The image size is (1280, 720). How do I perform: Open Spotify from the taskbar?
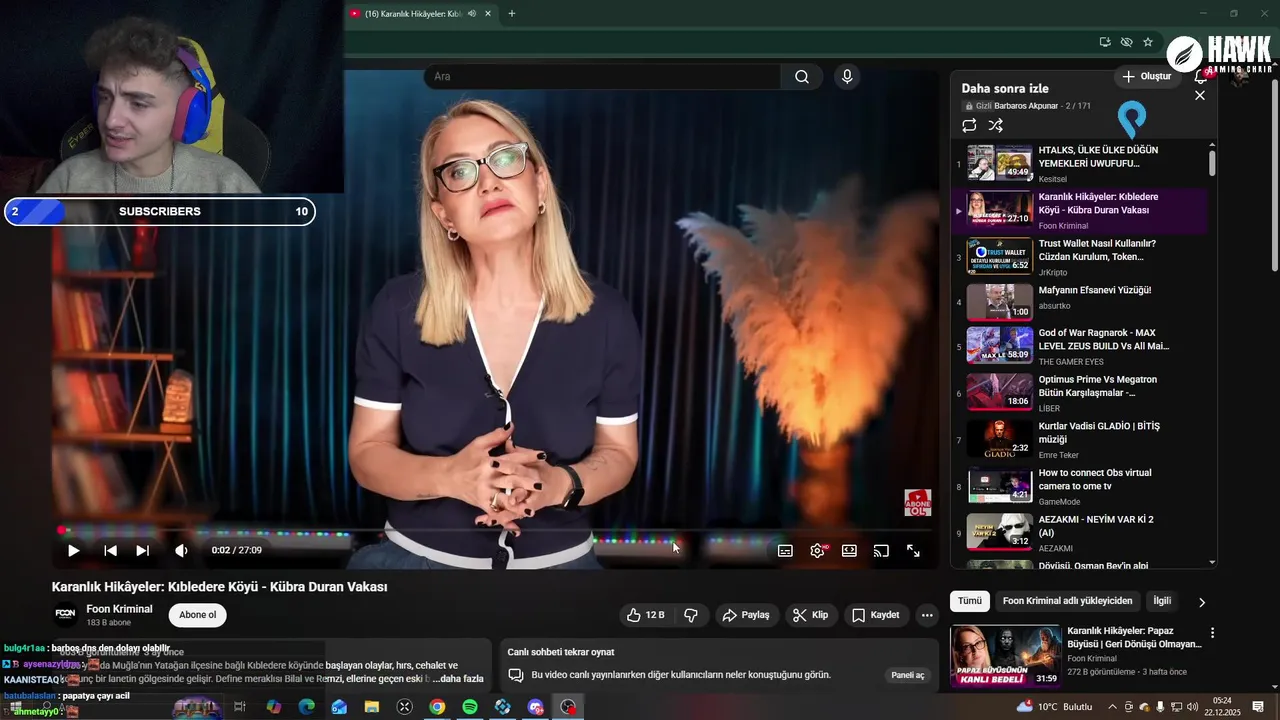pyautogui.click(x=470, y=707)
